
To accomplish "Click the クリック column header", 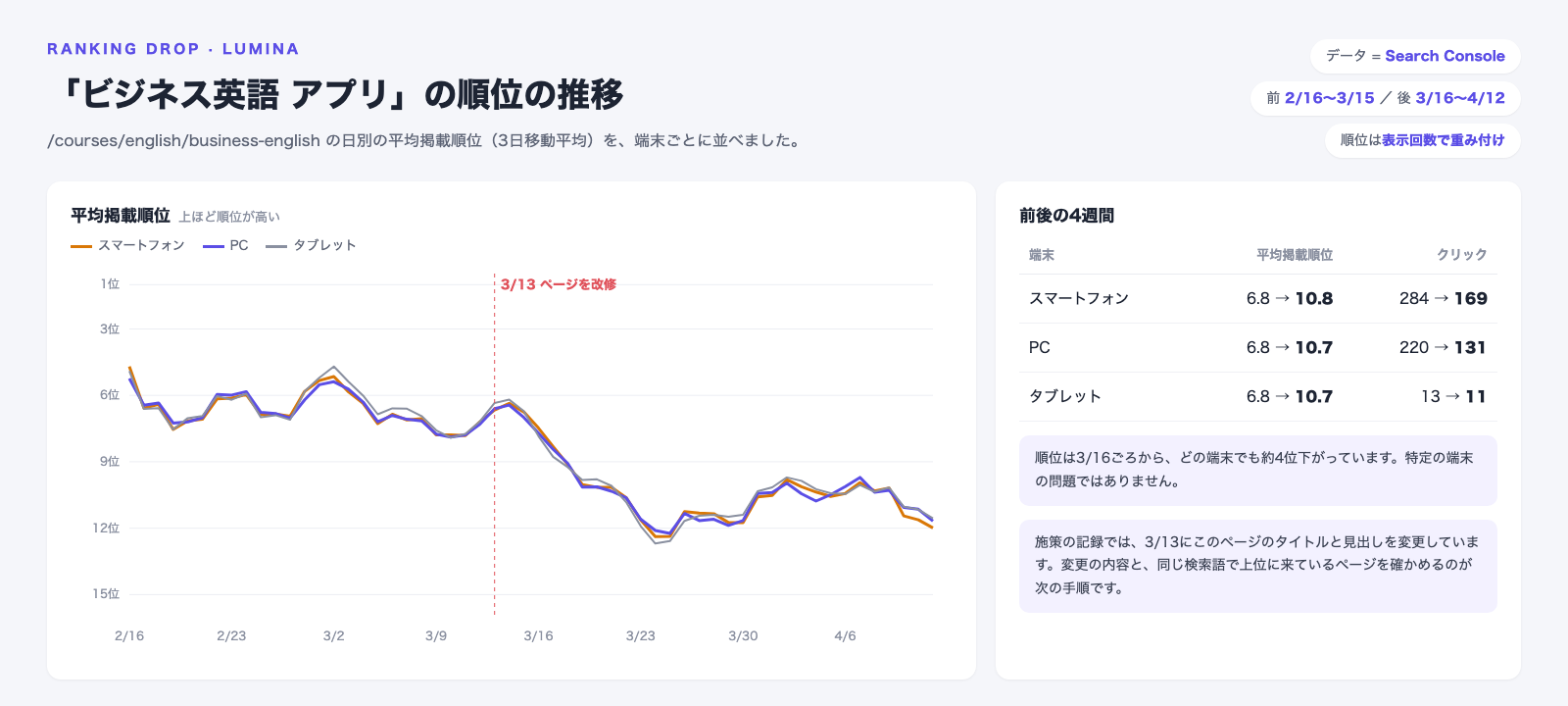I will [1462, 255].
